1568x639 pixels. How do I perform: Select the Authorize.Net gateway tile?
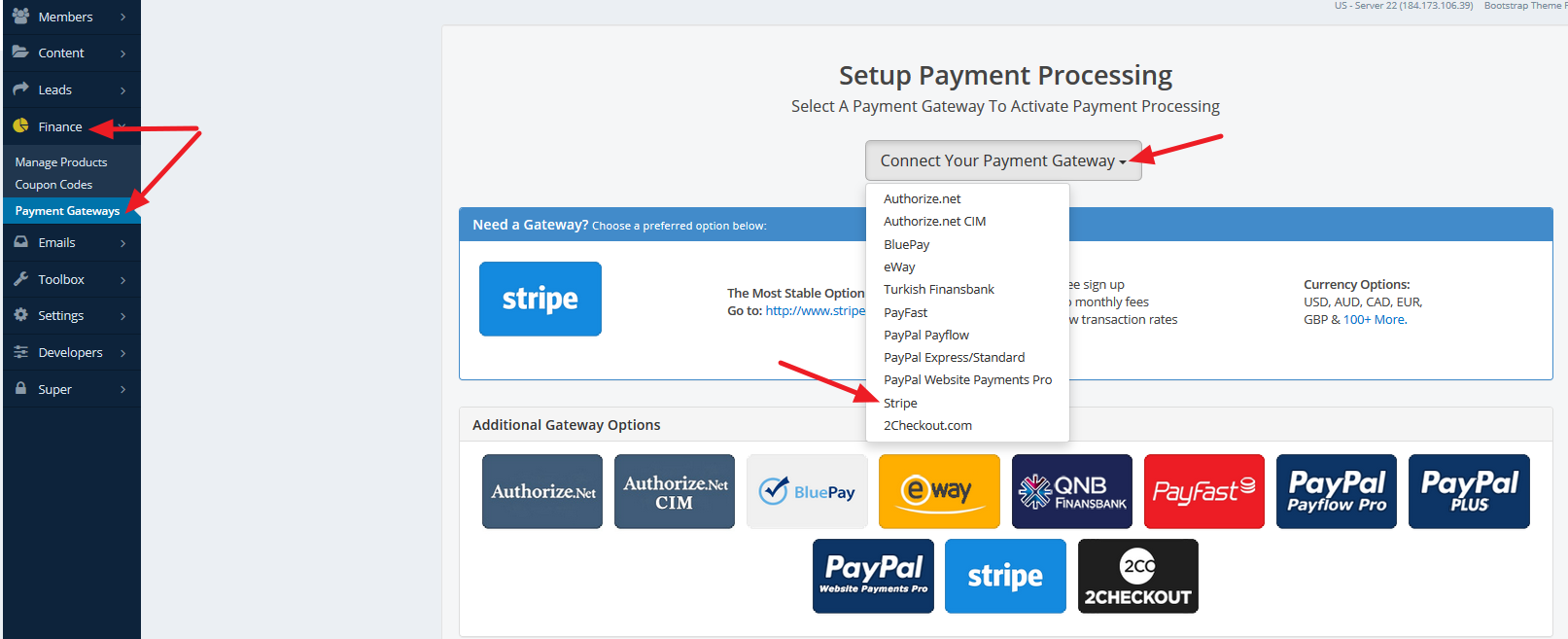542,491
